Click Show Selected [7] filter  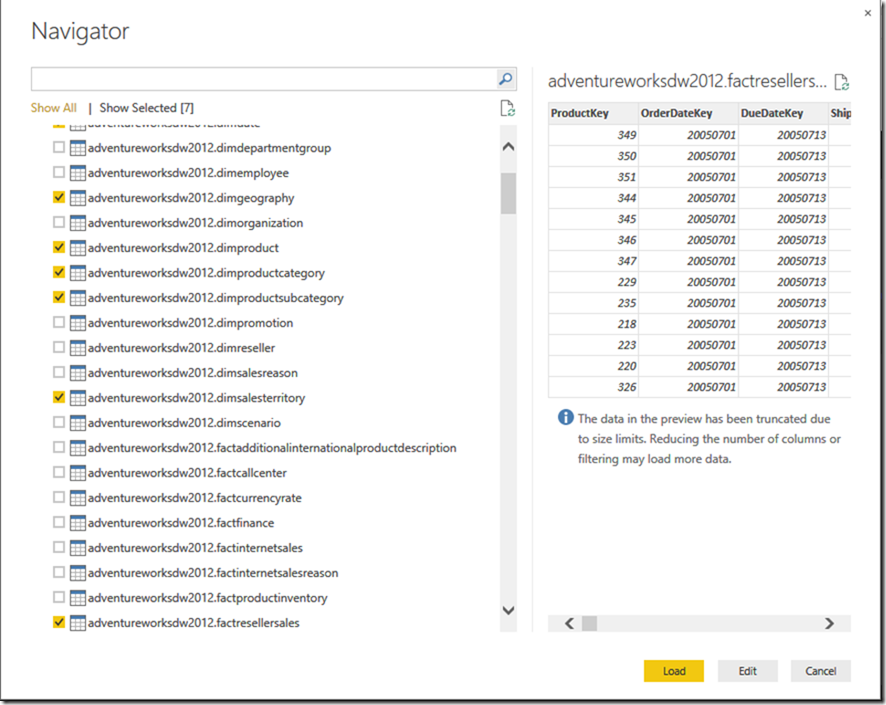[147, 108]
